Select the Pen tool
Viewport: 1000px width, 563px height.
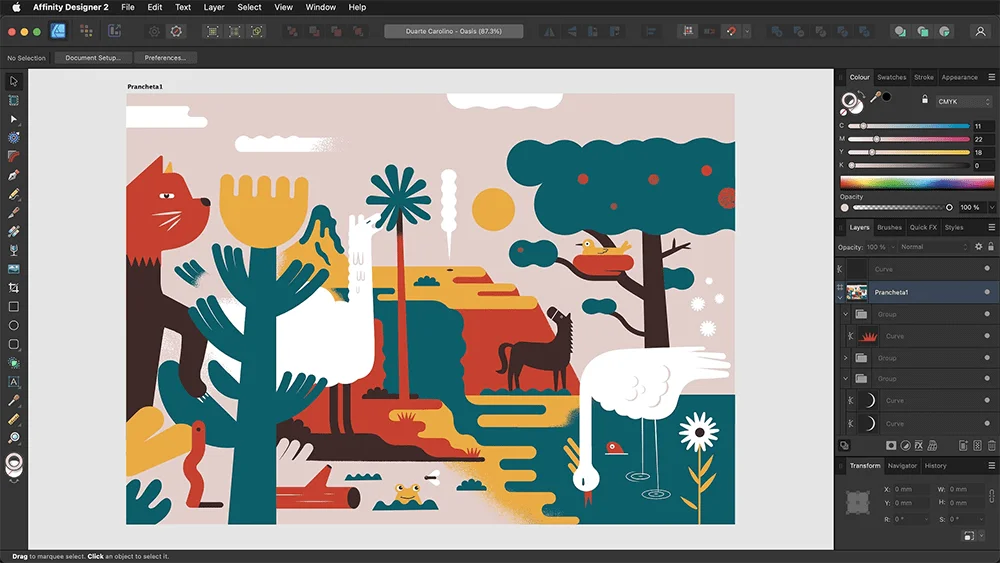coord(14,175)
